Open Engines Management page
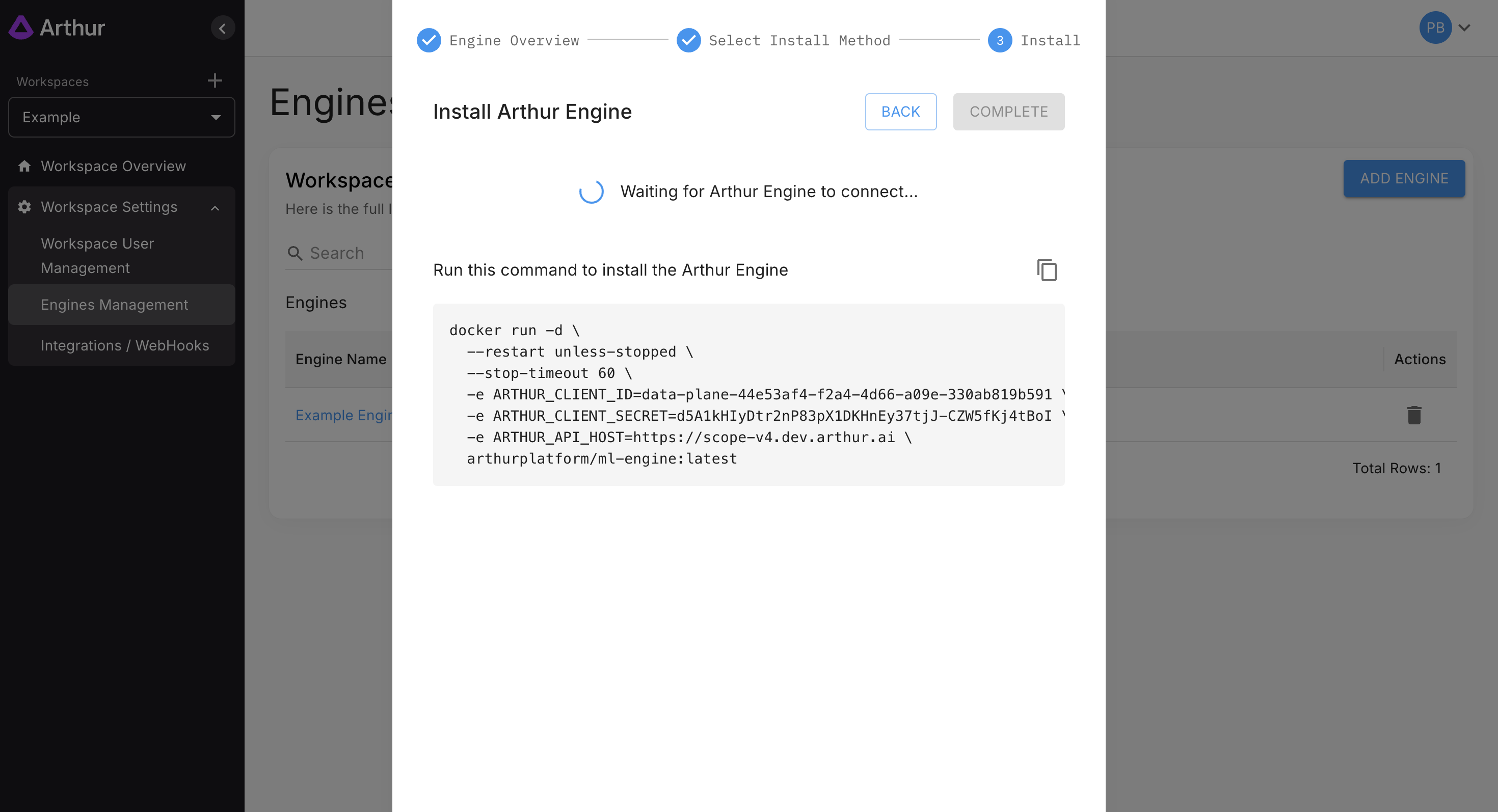The image size is (1498, 812). point(115,305)
